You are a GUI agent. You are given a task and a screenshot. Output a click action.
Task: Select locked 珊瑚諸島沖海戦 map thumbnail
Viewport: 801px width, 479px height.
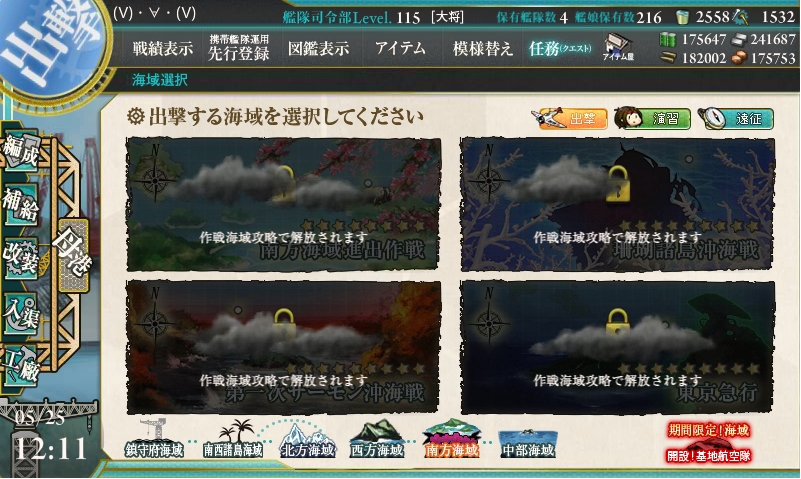[618, 204]
